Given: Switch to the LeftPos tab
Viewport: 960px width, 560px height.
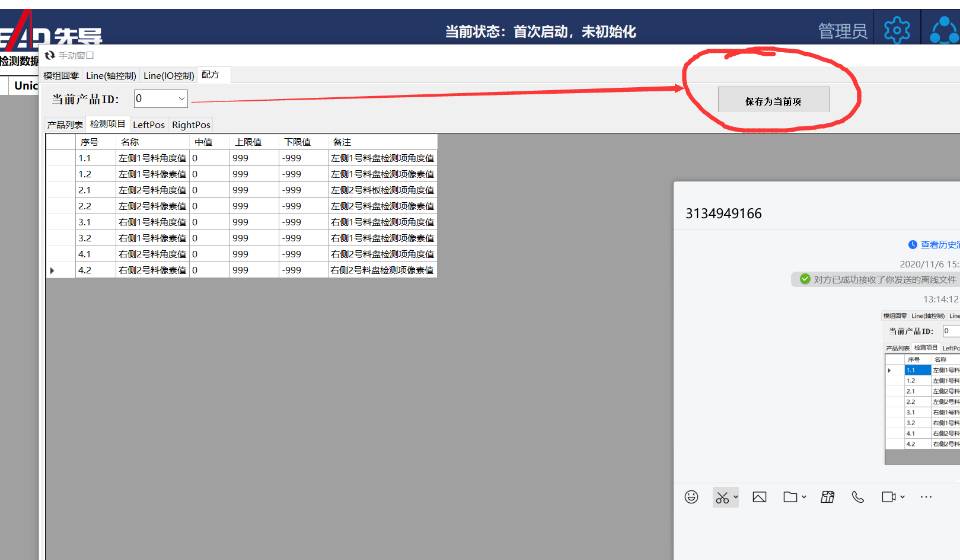Looking at the screenshot, I should click(x=149, y=125).
